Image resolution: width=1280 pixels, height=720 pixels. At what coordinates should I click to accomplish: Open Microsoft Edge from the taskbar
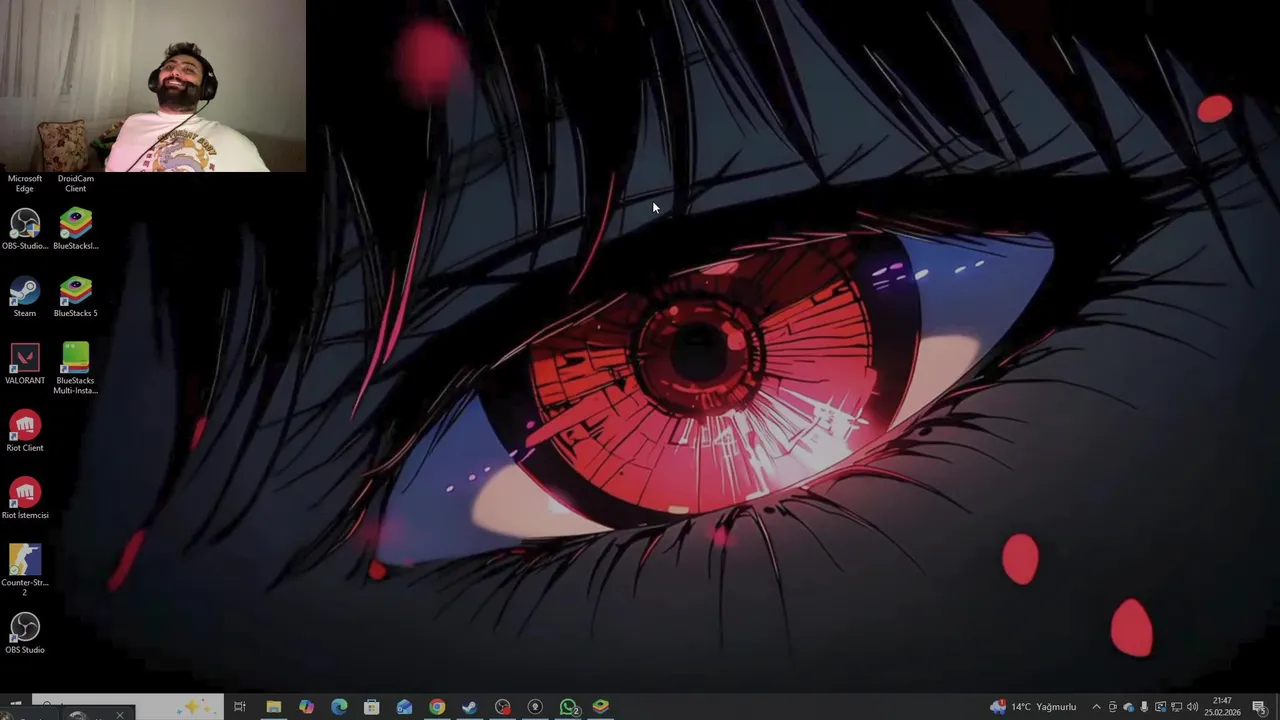tap(339, 707)
